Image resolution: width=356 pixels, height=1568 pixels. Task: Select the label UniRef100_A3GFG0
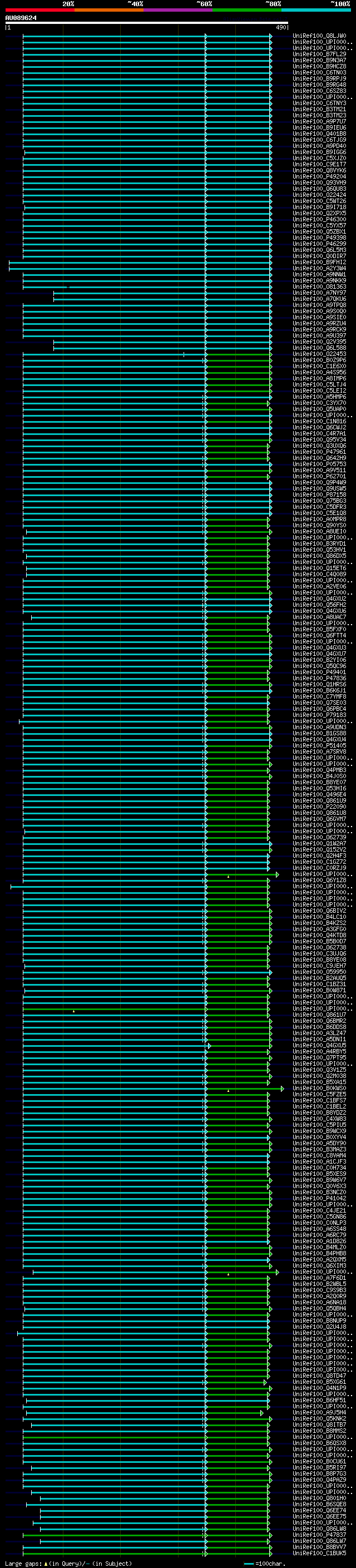coord(319,929)
